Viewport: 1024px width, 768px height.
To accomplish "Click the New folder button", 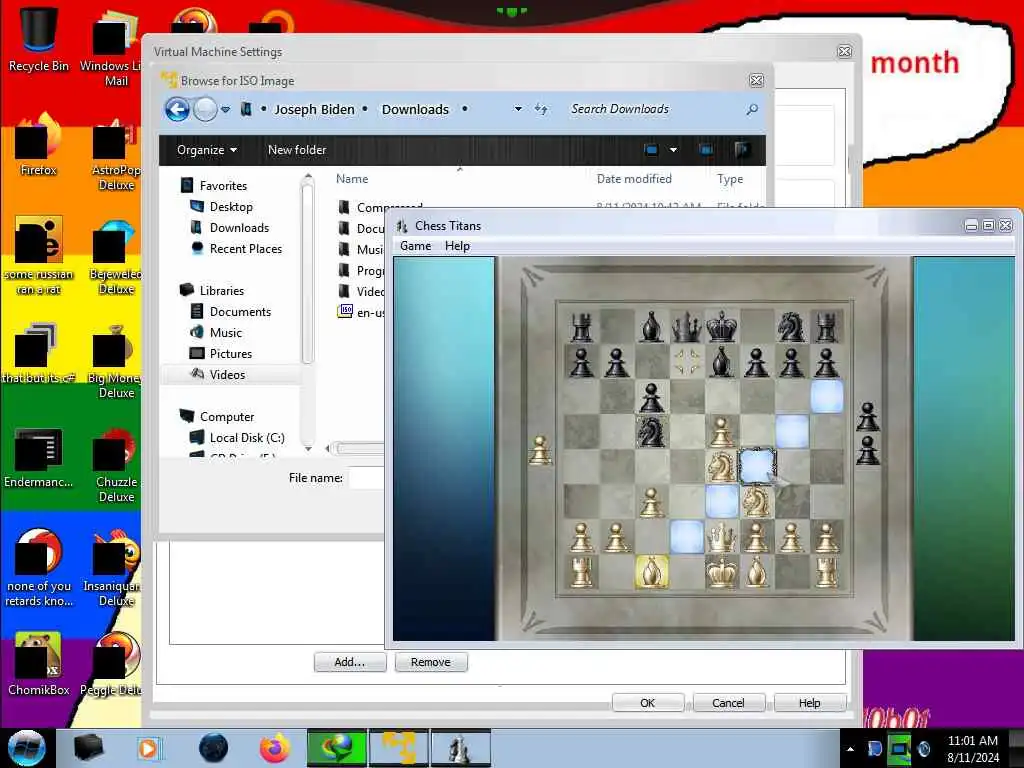I will click(296, 150).
